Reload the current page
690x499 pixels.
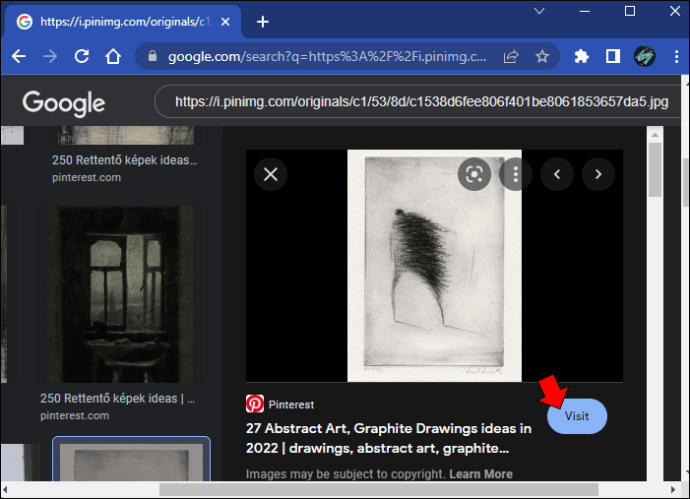[82, 56]
